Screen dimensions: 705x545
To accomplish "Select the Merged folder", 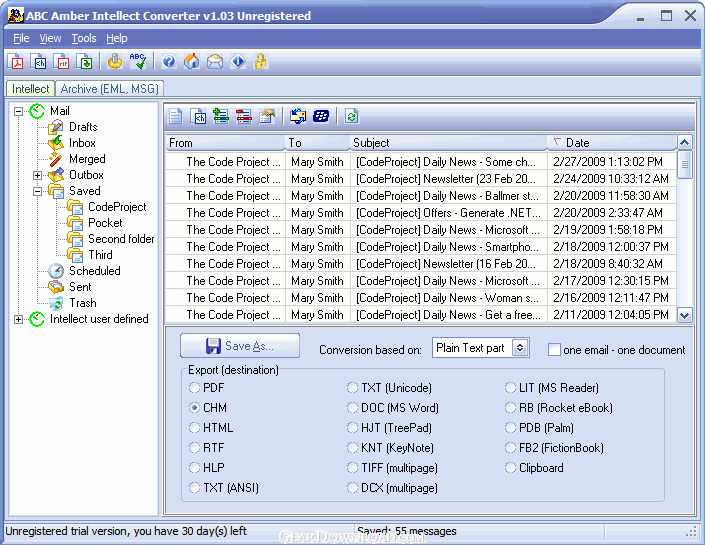I will [x=87, y=159].
